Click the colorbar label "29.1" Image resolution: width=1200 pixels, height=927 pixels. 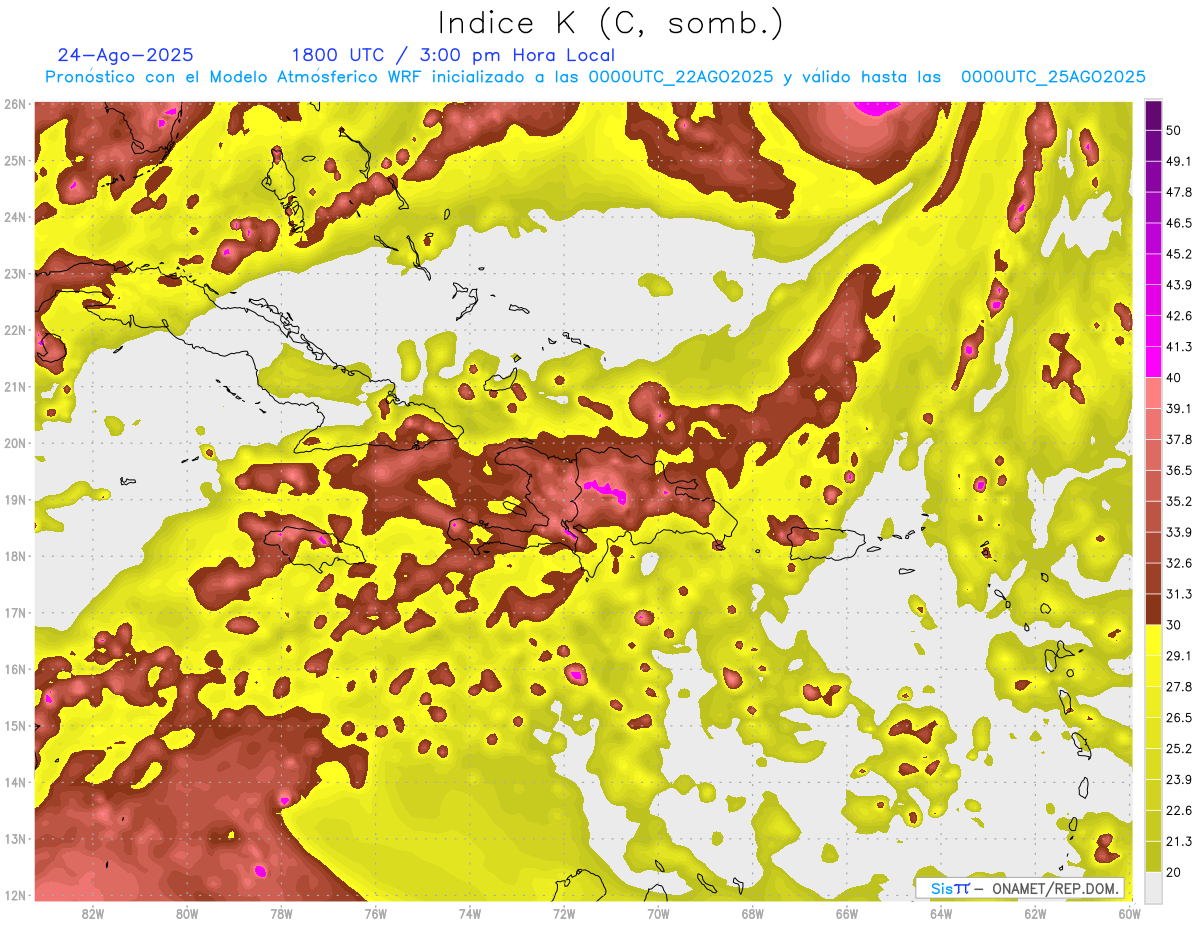click(x=1178, y=655)
